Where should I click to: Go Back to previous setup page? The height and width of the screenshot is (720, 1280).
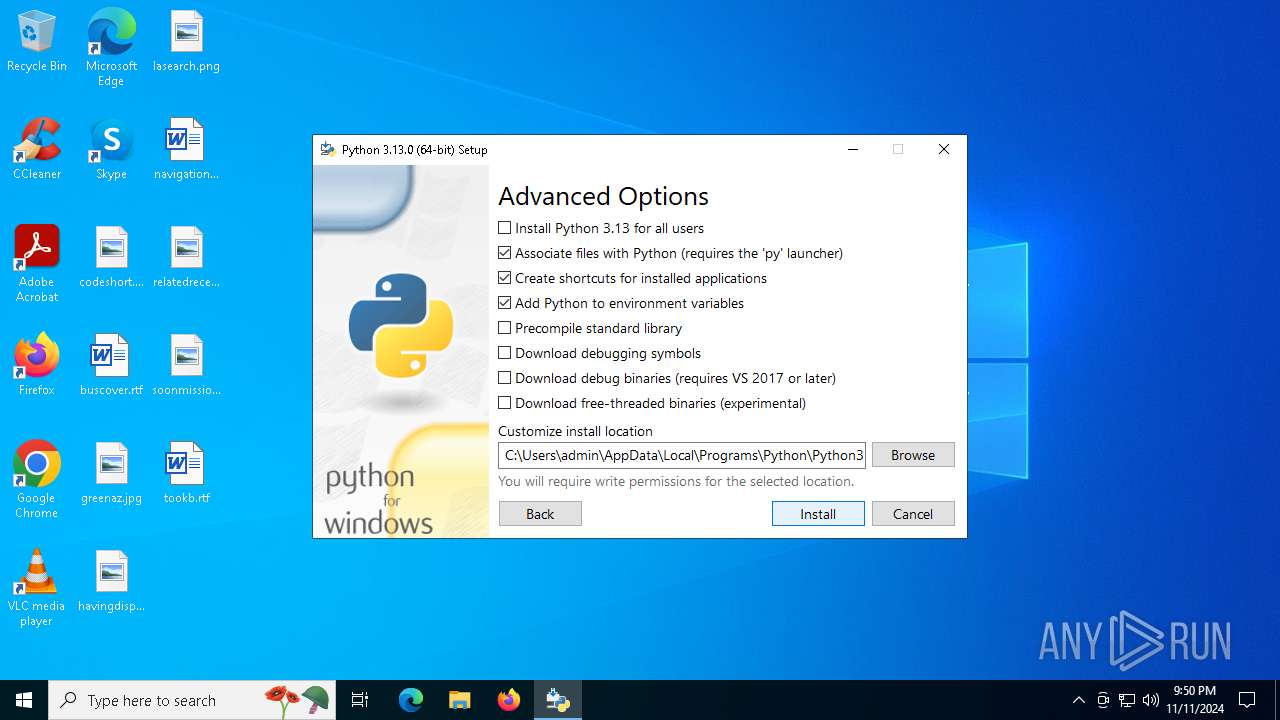point(540,513)
